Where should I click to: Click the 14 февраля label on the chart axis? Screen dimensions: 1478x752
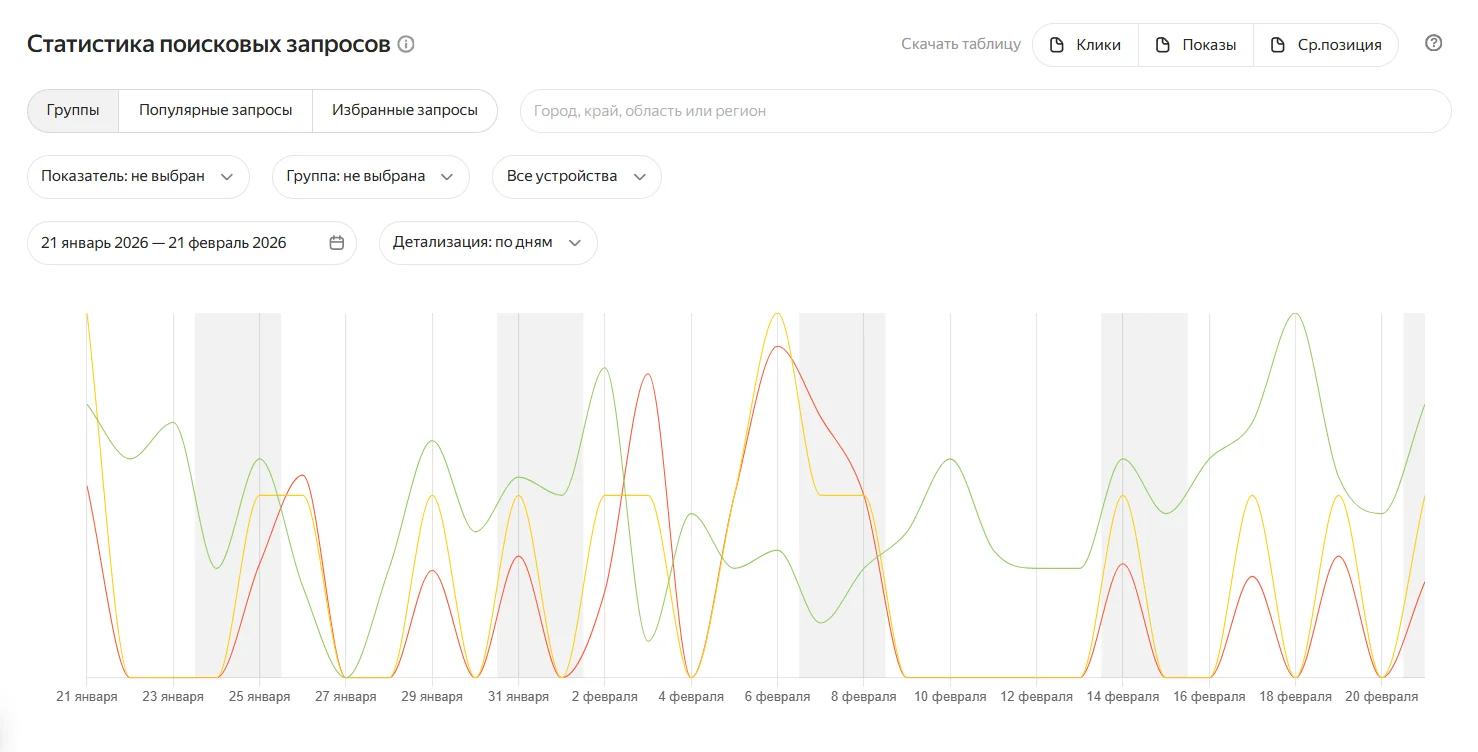[1122, 697]
